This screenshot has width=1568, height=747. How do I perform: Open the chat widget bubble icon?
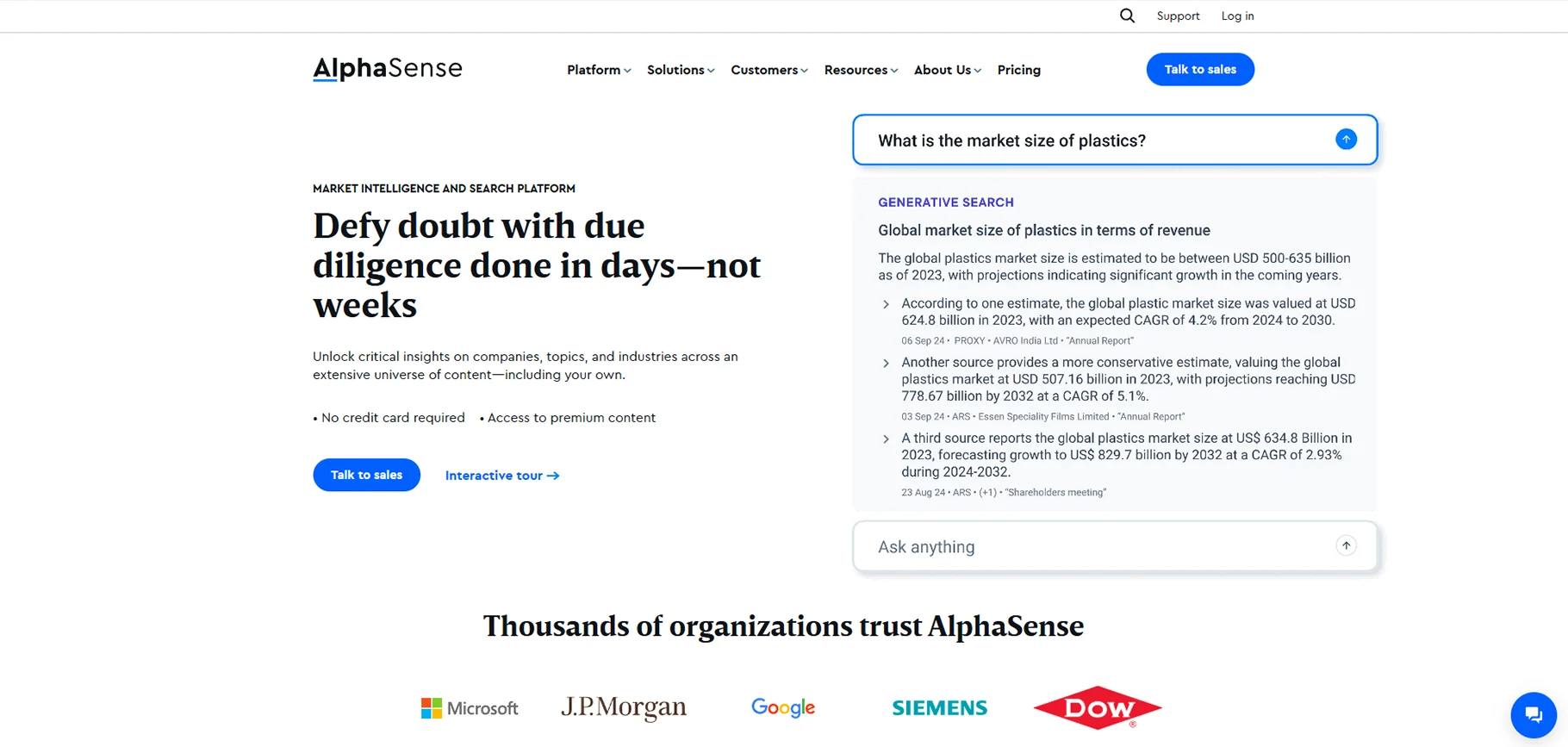[1534, 714]
